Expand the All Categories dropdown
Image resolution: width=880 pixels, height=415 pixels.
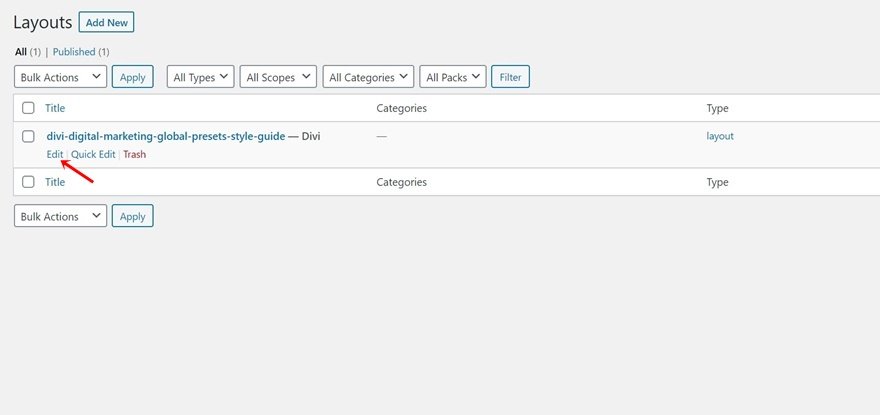click(x=368, y=76)
